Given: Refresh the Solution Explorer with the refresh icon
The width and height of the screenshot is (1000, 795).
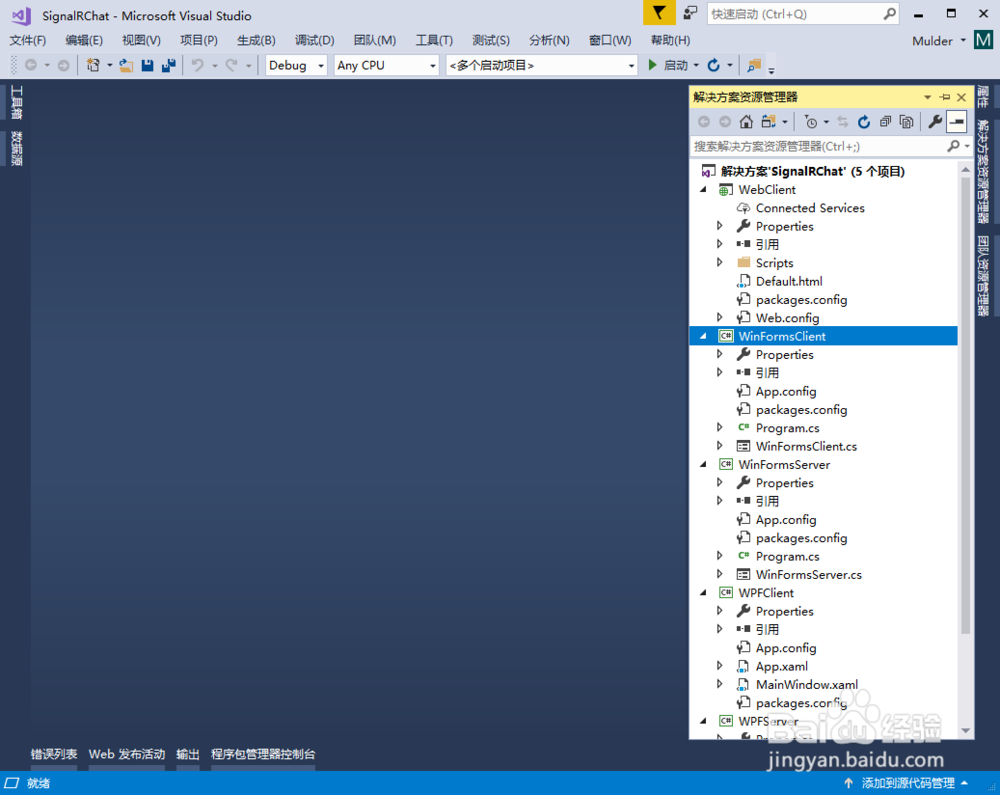Looking at the screenshot, I should coord(864,121).
